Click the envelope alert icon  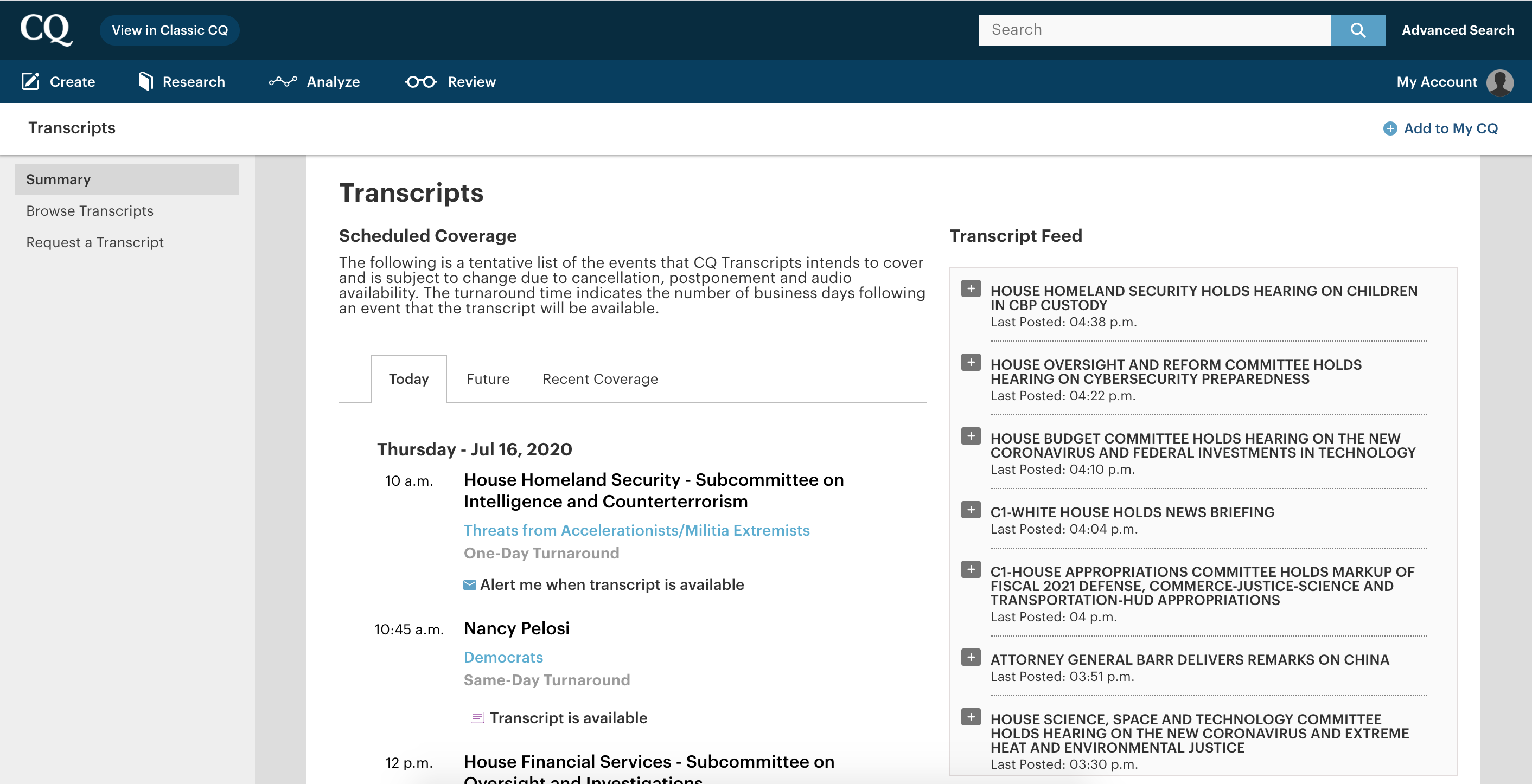click(469, 585)
